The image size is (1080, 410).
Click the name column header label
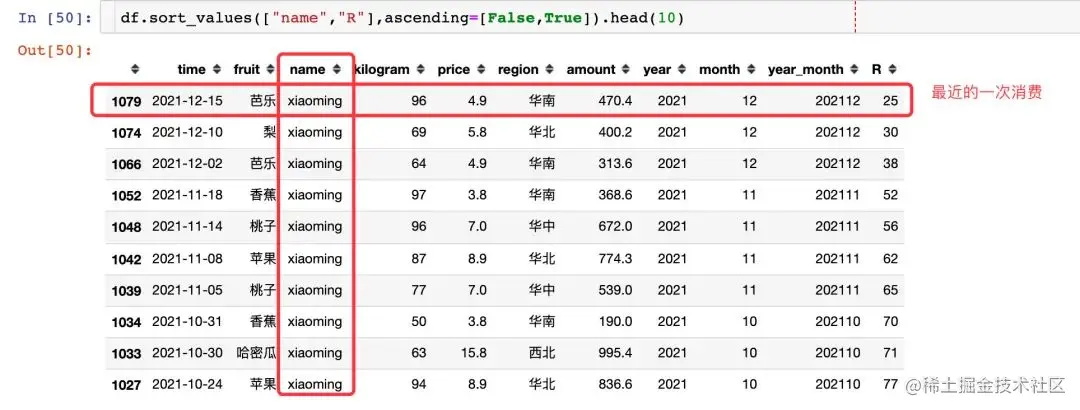307,70
